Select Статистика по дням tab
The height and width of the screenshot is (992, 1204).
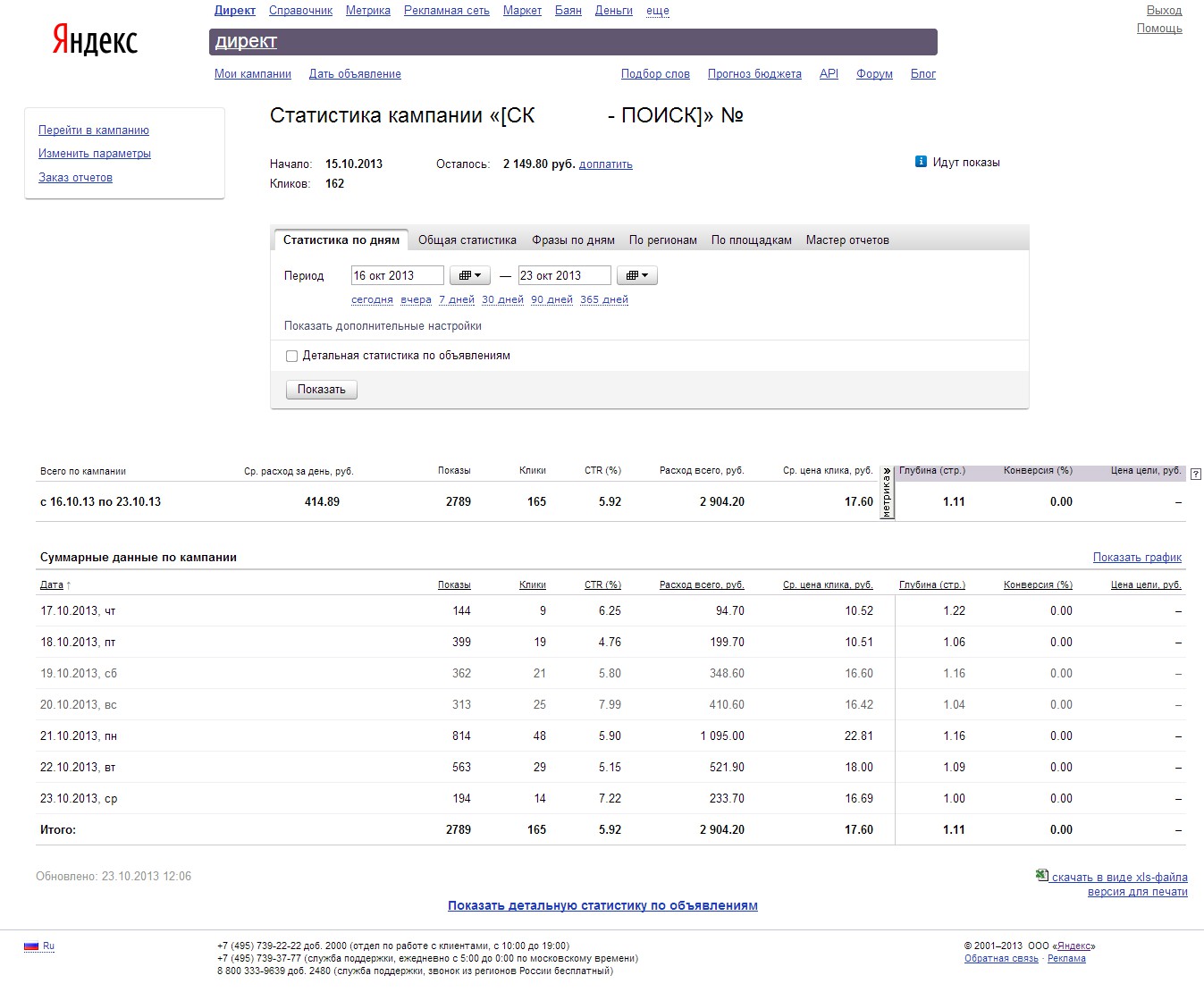pos(341,240)
